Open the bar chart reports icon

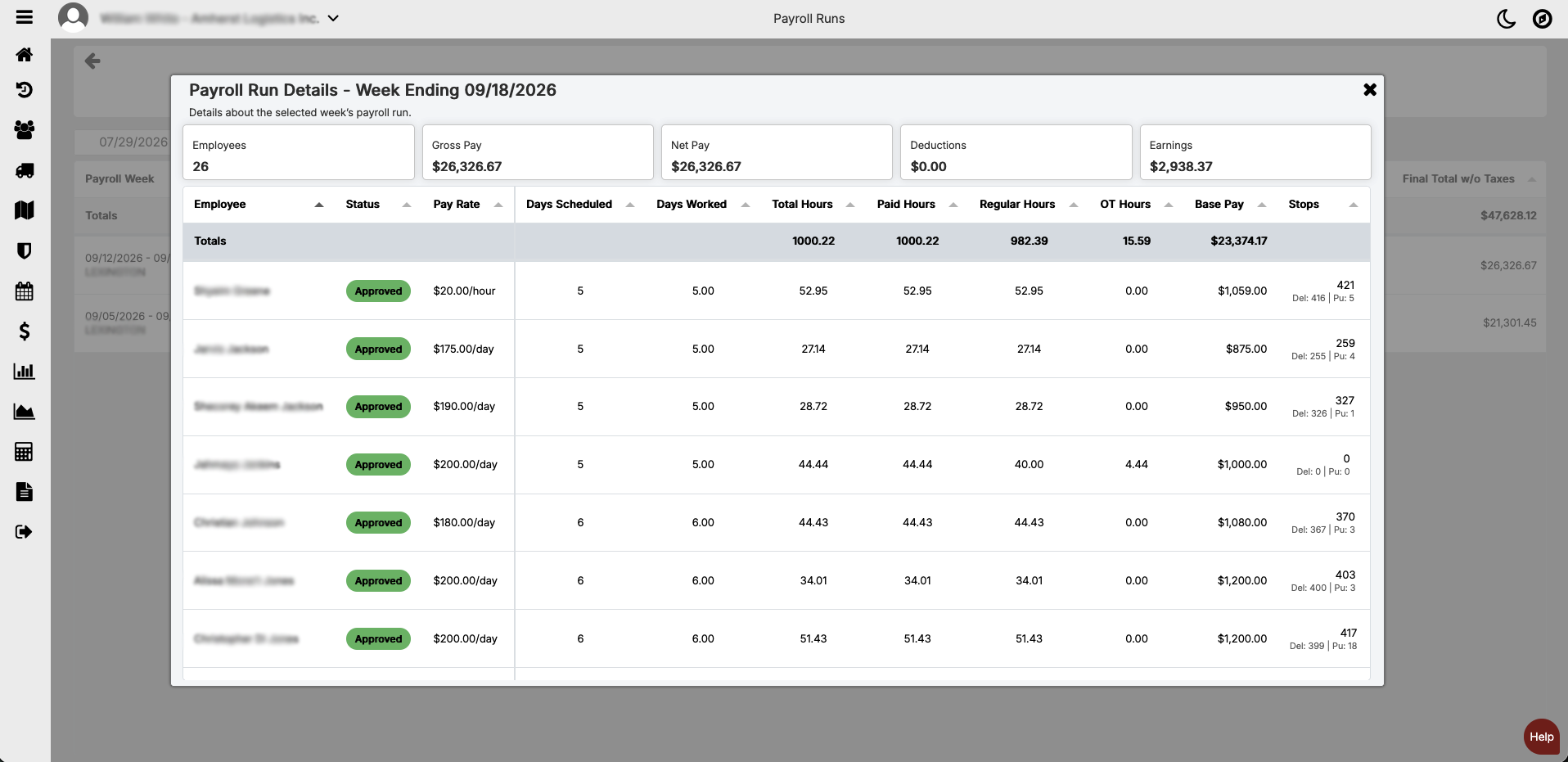click(25, 371)
